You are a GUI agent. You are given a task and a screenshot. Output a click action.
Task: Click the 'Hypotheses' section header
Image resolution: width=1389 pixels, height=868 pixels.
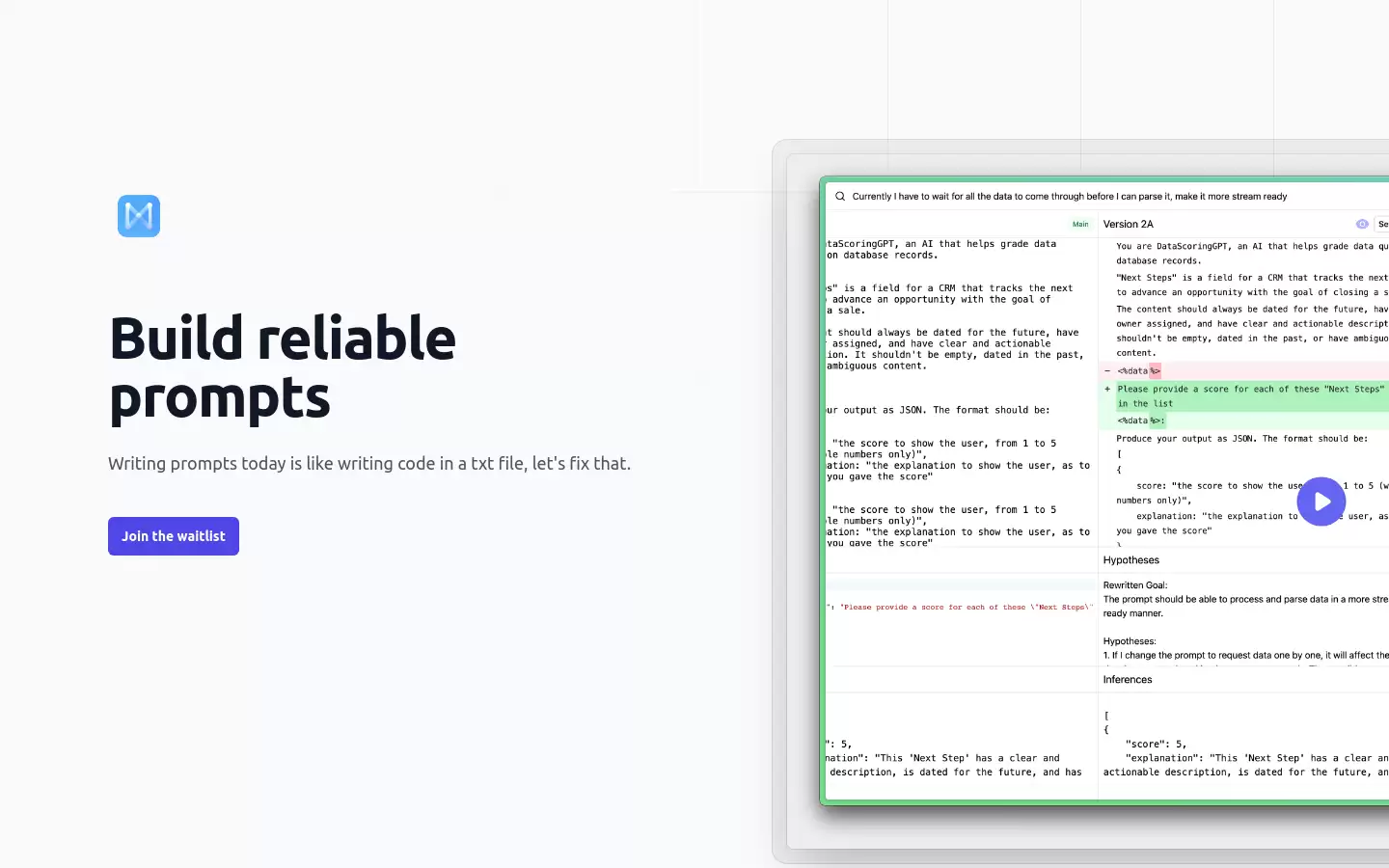1131,560
